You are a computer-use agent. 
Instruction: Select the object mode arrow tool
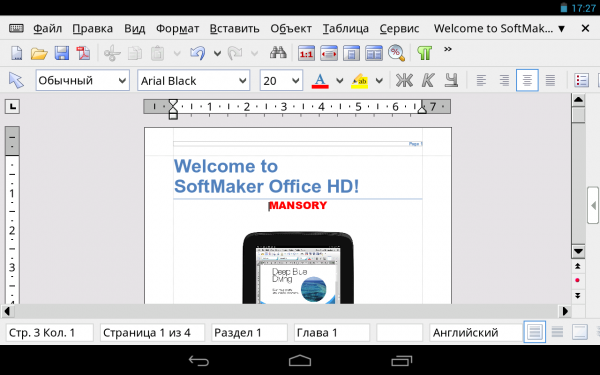pyautogui.click(x=16, y=80)
